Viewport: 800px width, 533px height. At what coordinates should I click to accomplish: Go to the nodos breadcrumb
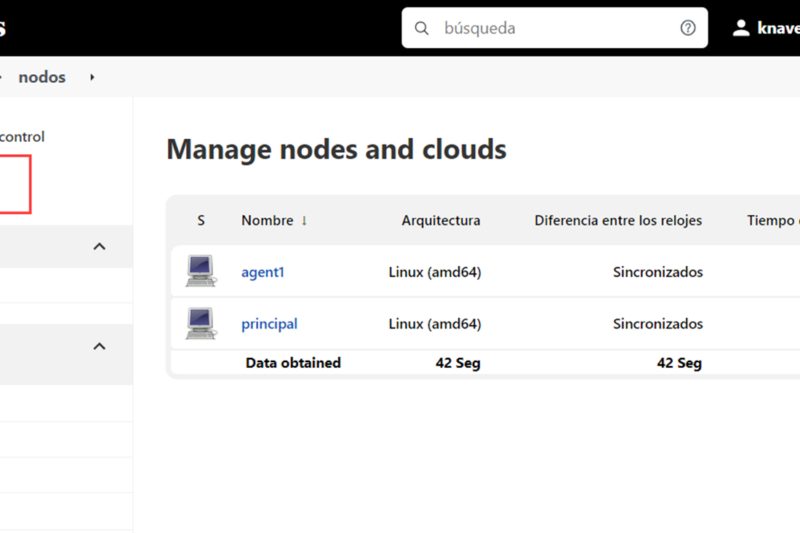(x=42, y=77)
